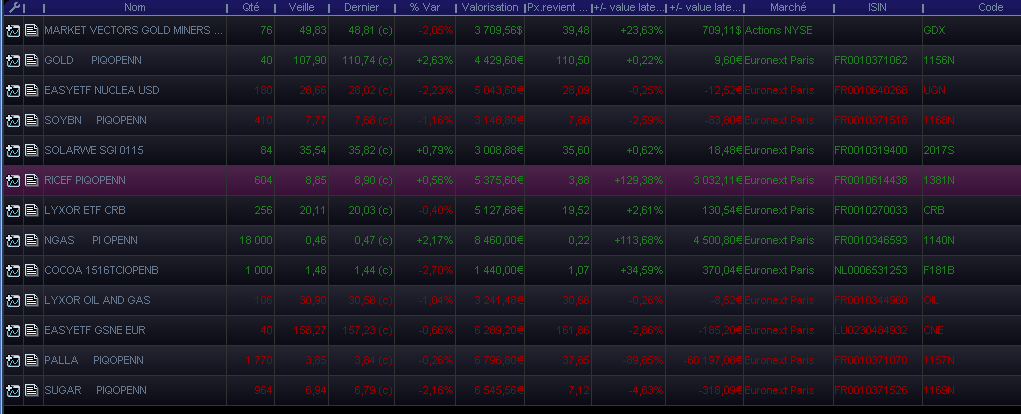Sort by the Nom column header

pyautogui.click(x=135, y=8)
